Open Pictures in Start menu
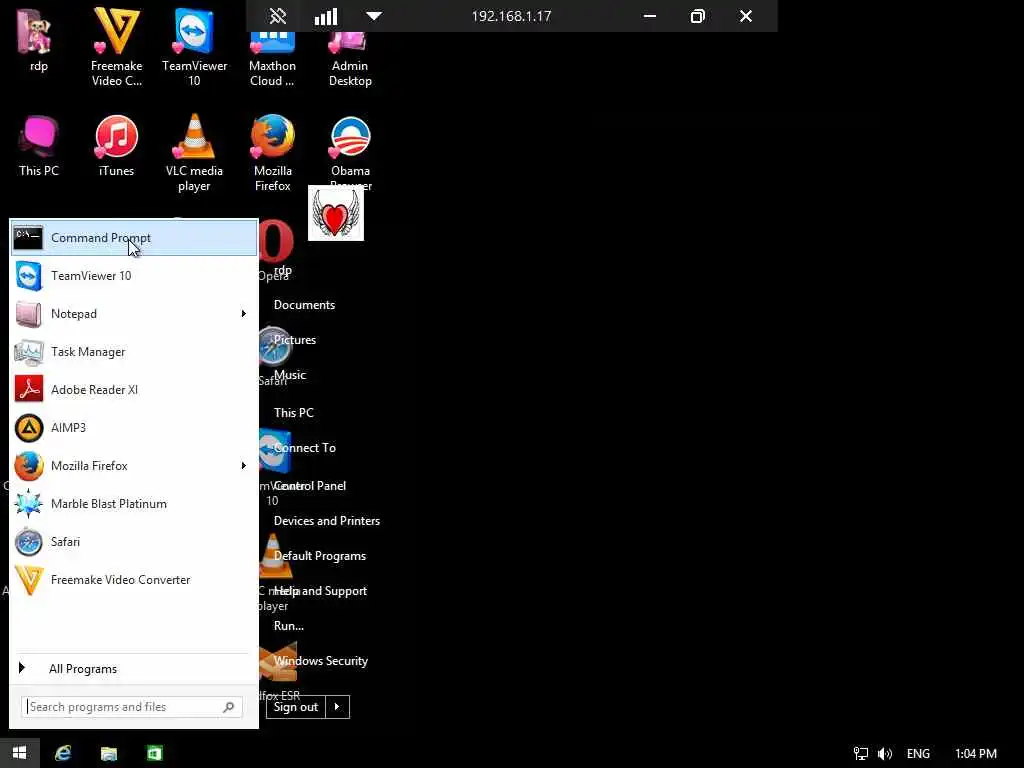The width and height of the screenshot is (1024, 768). click(x=295, y=340)
